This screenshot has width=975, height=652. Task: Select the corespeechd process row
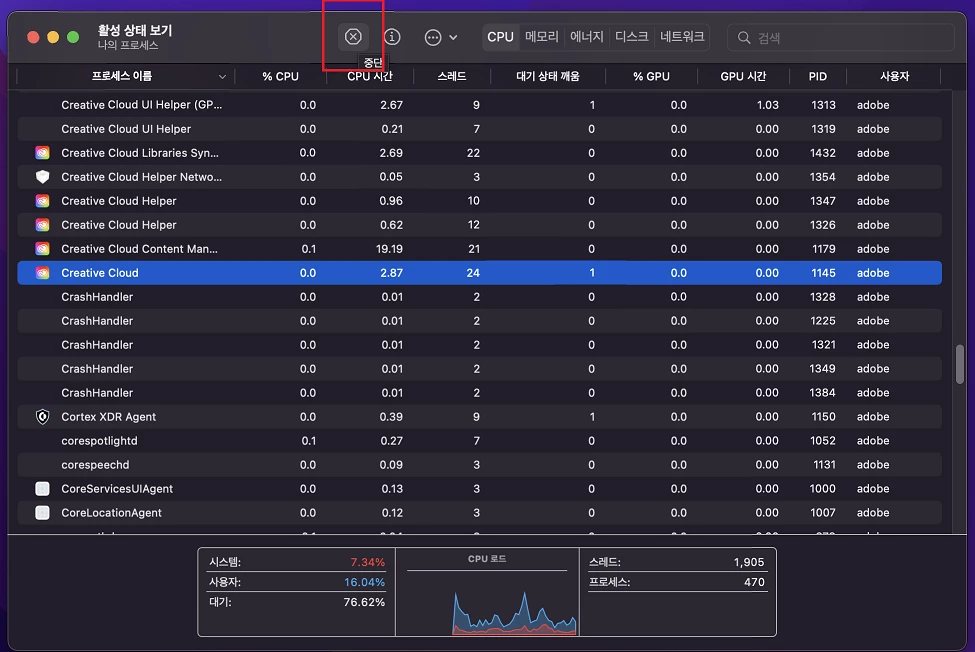[x=479, y=465]
